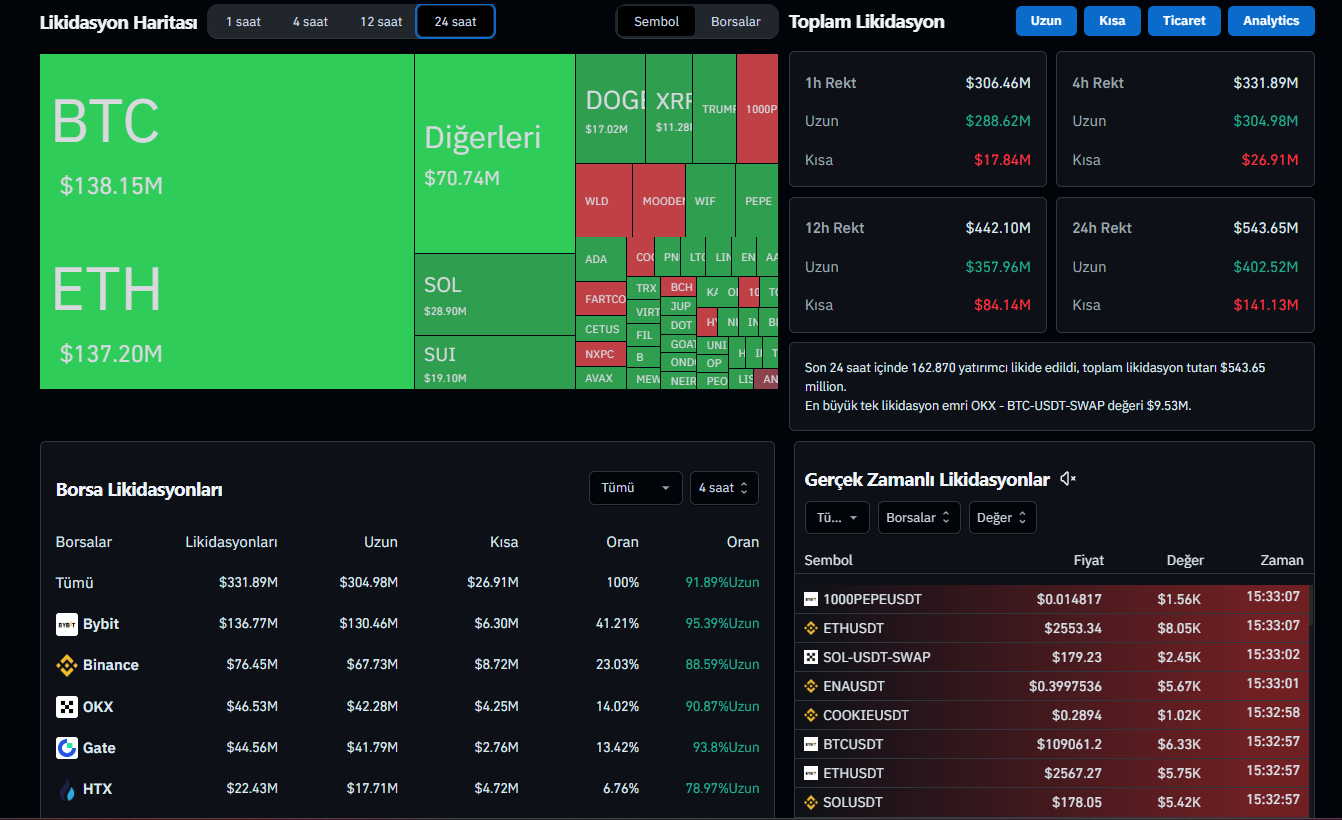Open the Analytics button

[1270, 21]
